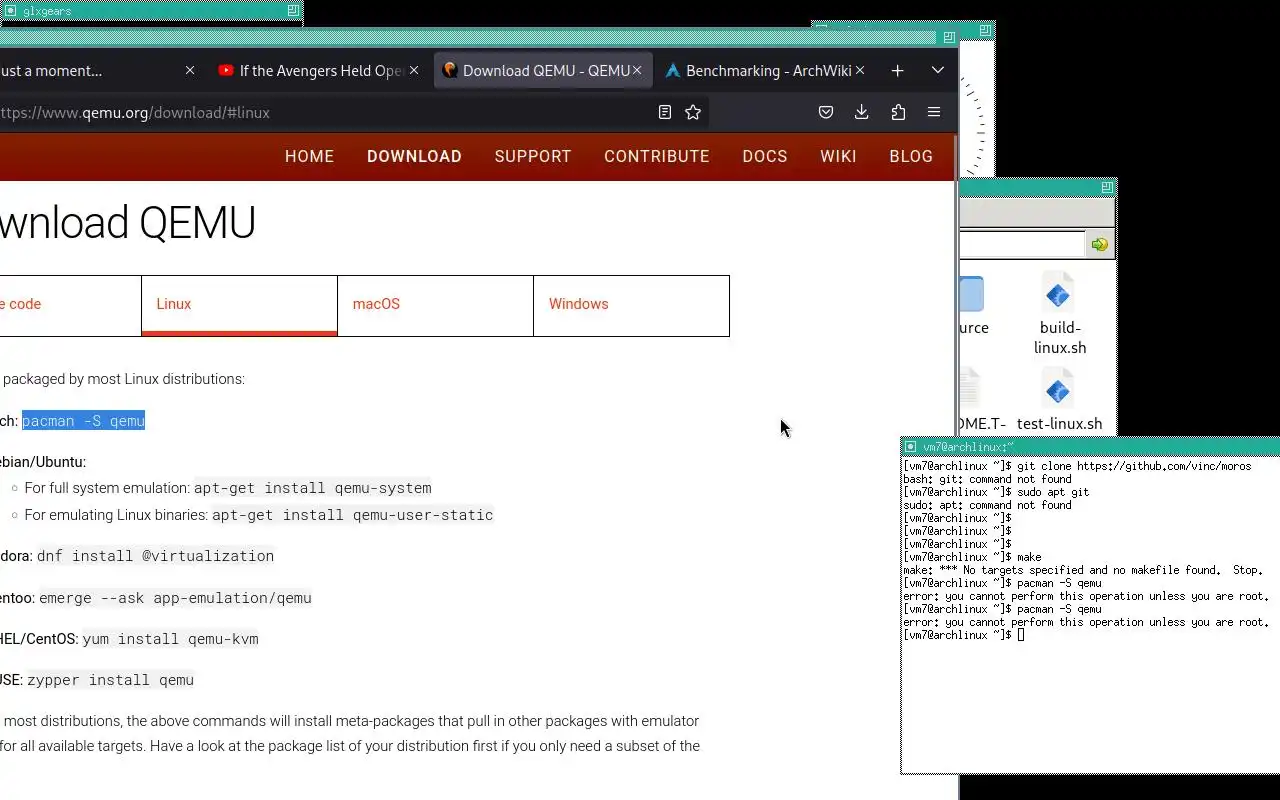The image size is (1280, 800).
Task: Click the apt-get install qemu-user-static command
Action: point(353,515)
